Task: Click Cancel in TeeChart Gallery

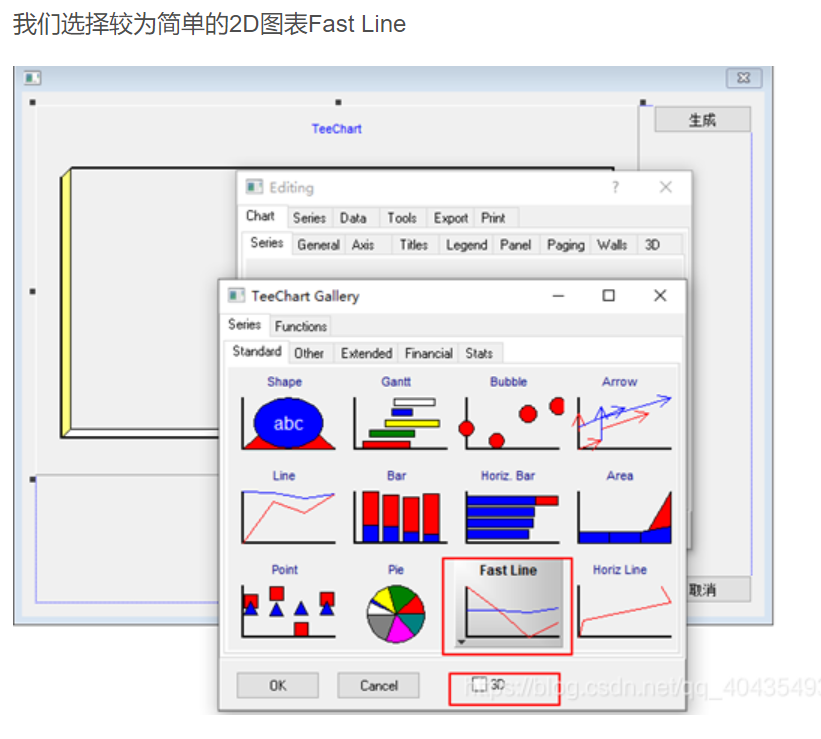Action: 379,686
